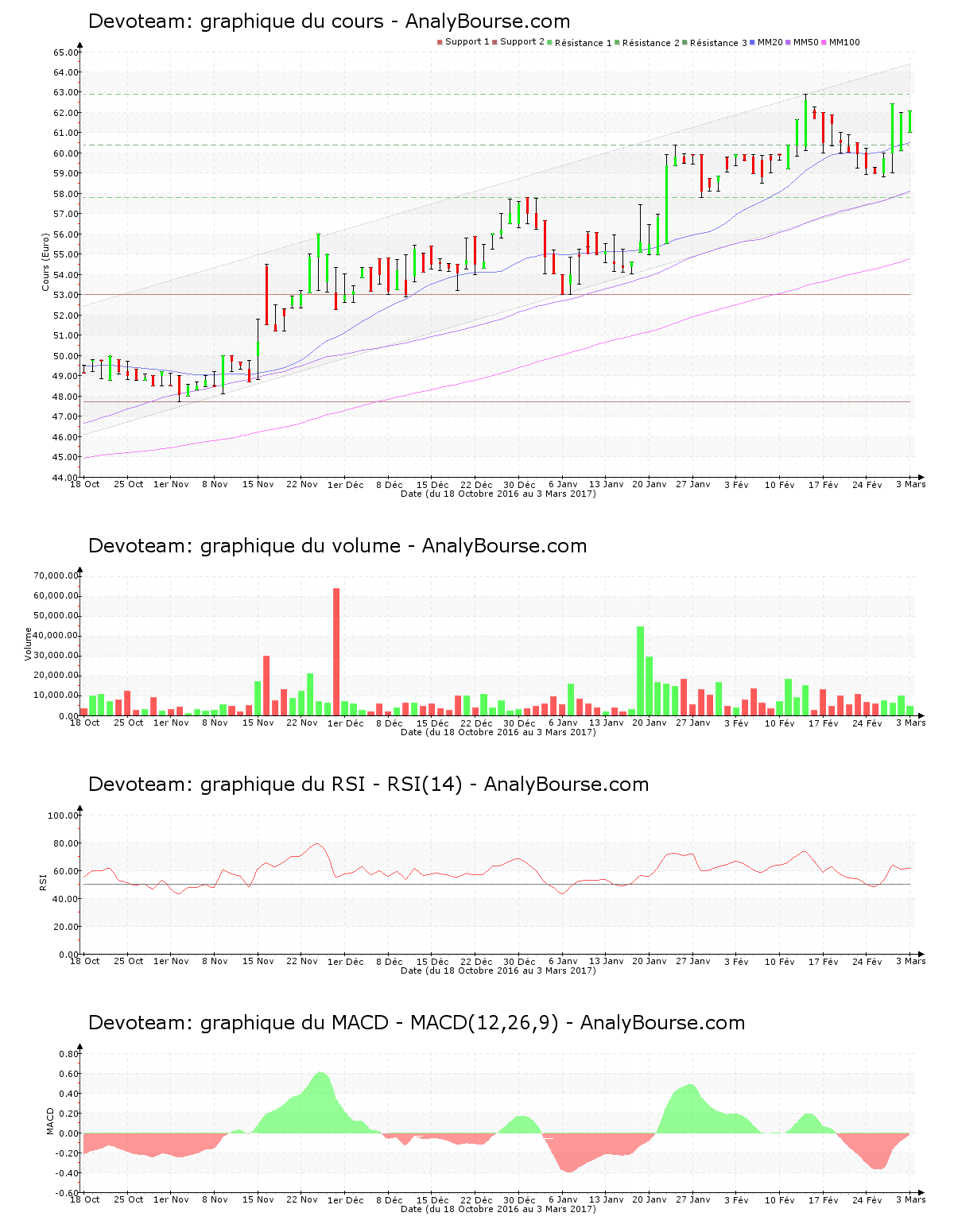
Task: Select the Résistance 2 legend label
Action: click(x=651, y=43)
